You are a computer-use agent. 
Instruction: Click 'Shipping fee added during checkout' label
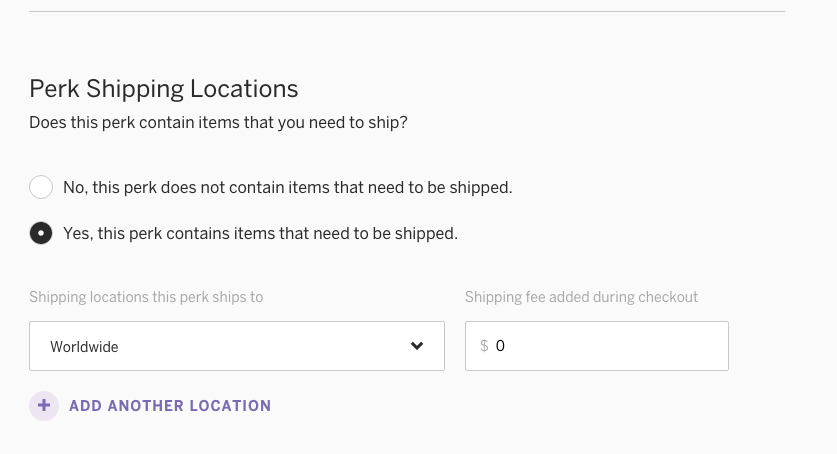coord(581,297)
